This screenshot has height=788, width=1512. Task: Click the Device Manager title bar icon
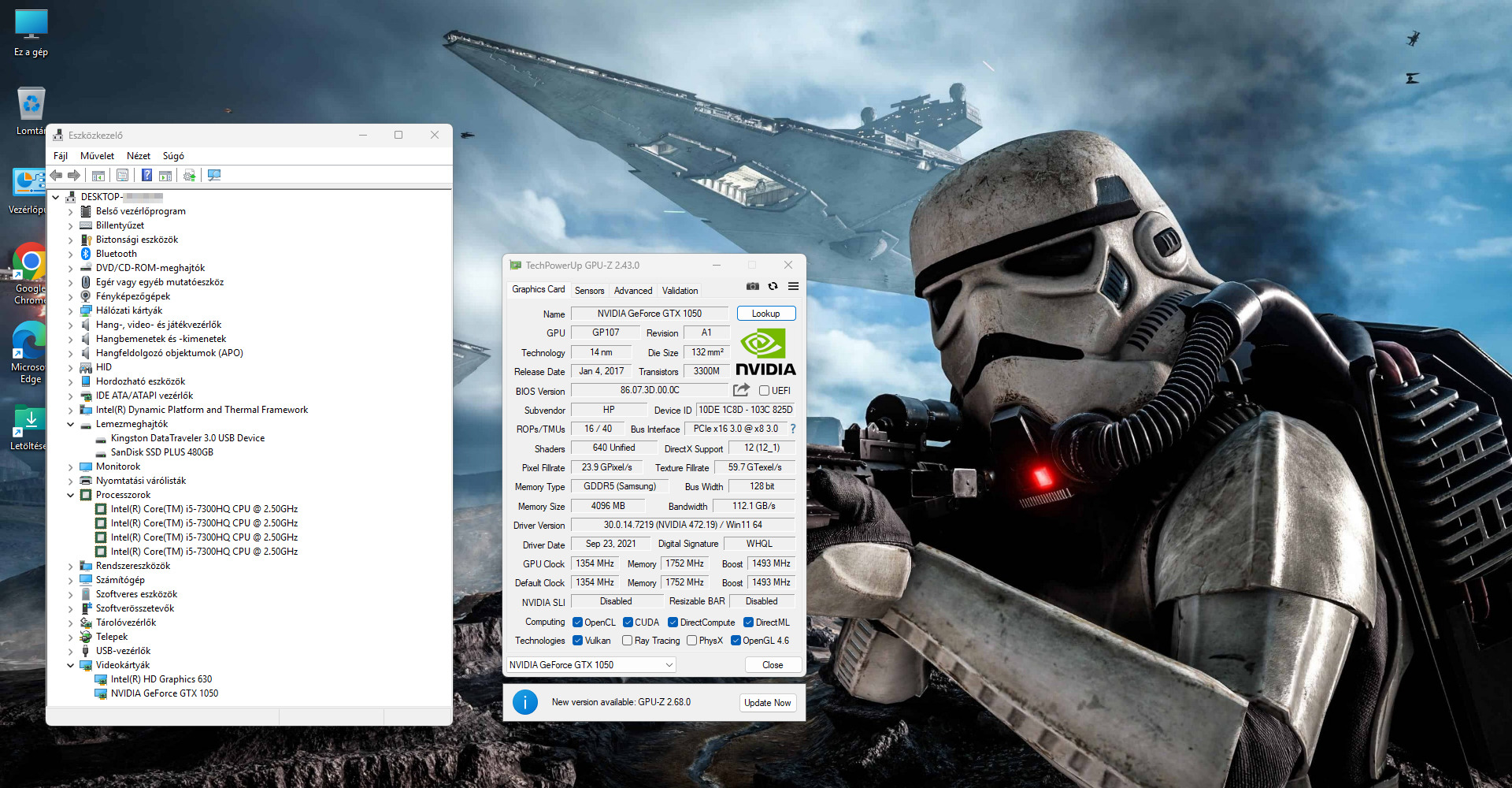pyautogui.click(x=57, y=135)
